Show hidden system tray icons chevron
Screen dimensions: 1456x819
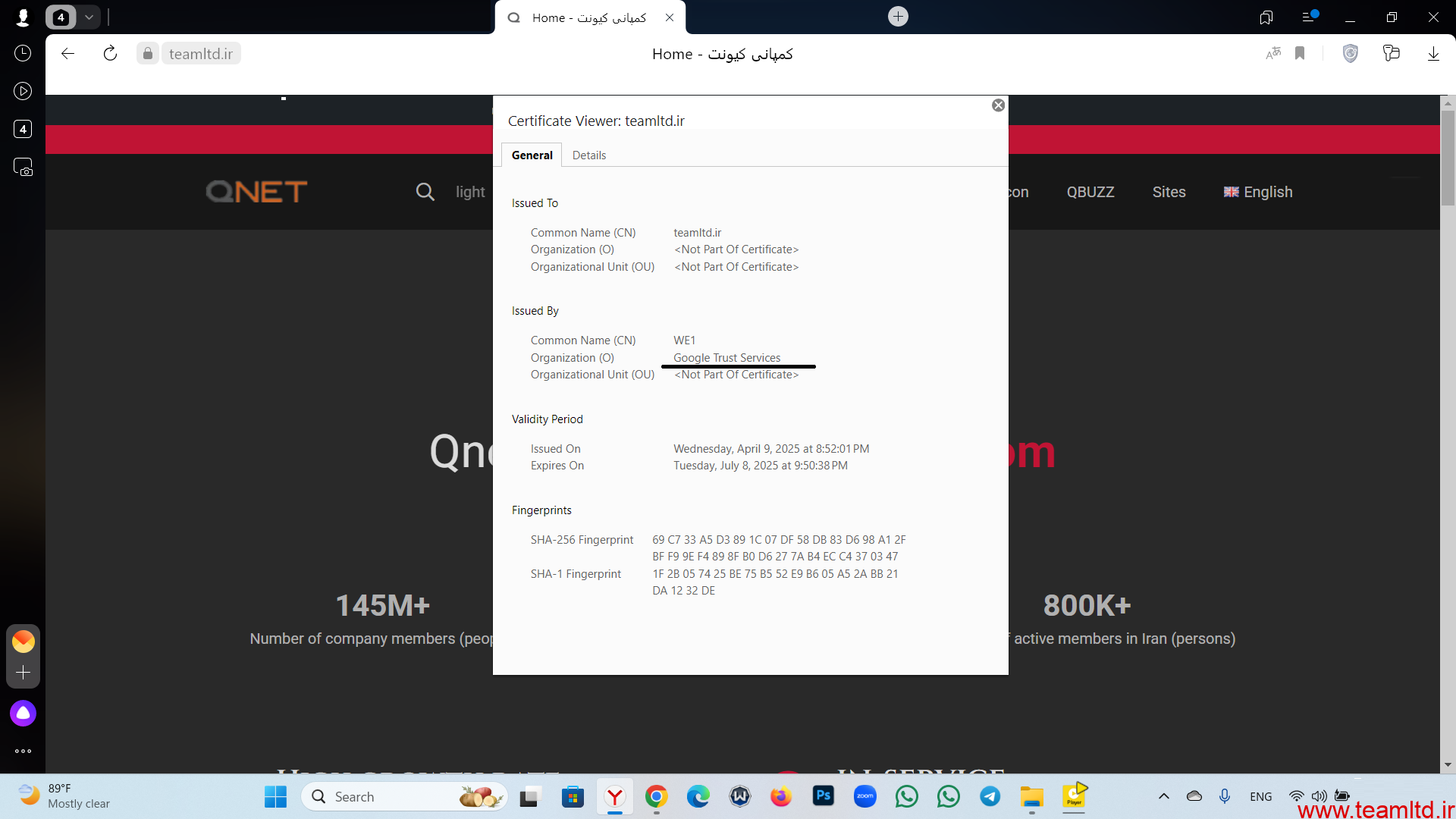coord(1163,796)
